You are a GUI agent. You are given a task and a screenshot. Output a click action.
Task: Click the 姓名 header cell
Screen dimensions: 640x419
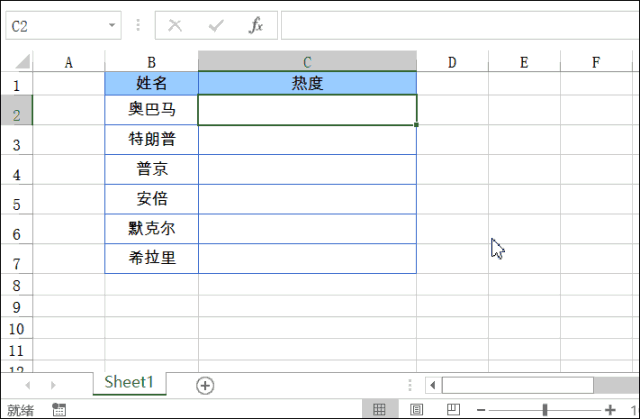(x=151, y=84)
